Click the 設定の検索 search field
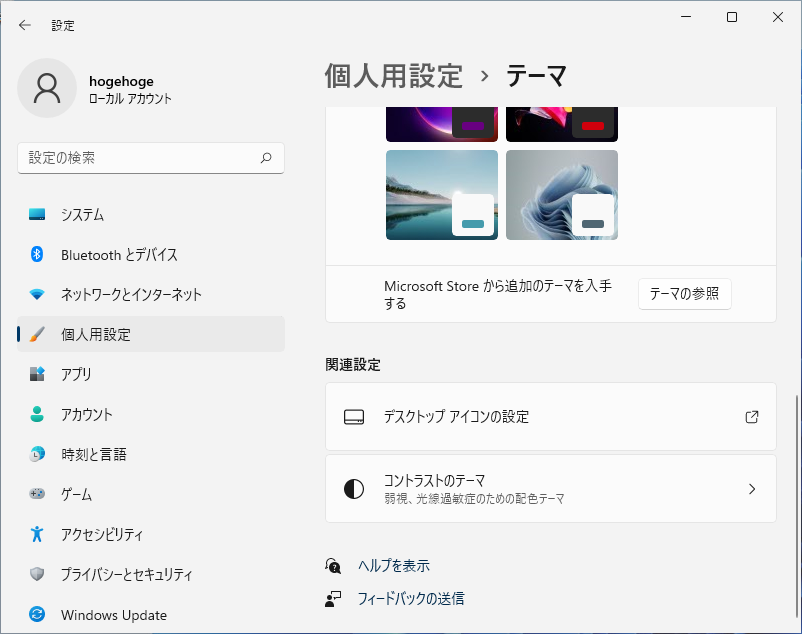802x634 pixels. (x=151, y=158)
